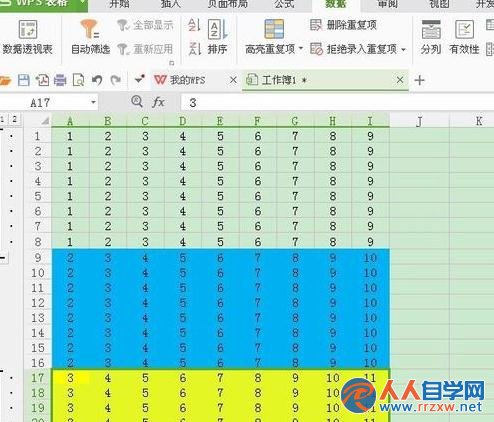Collapse the outline group ending at row 9

(3, 257)
